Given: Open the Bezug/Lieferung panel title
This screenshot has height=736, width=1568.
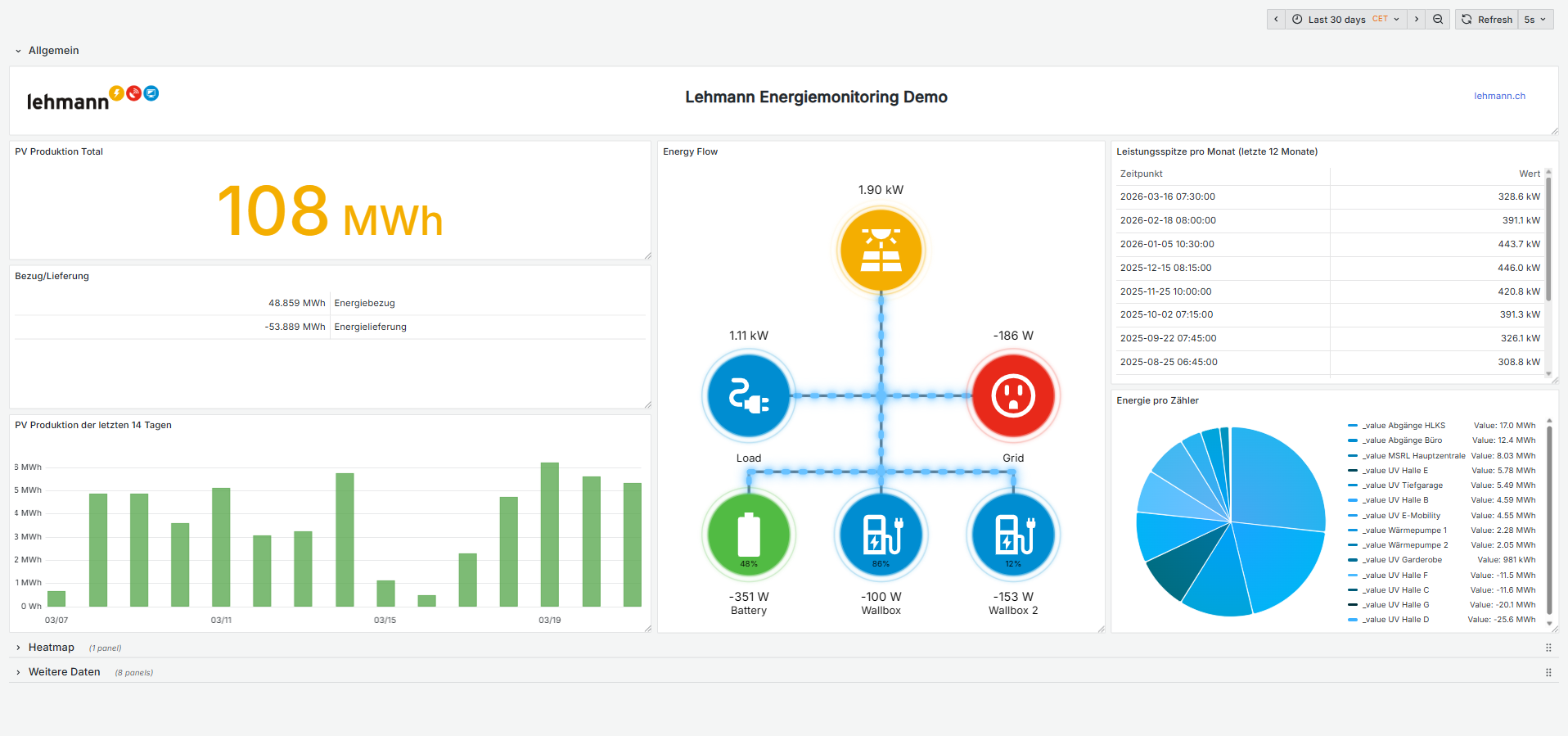Looking at the screenshot, I should (52, 276).
